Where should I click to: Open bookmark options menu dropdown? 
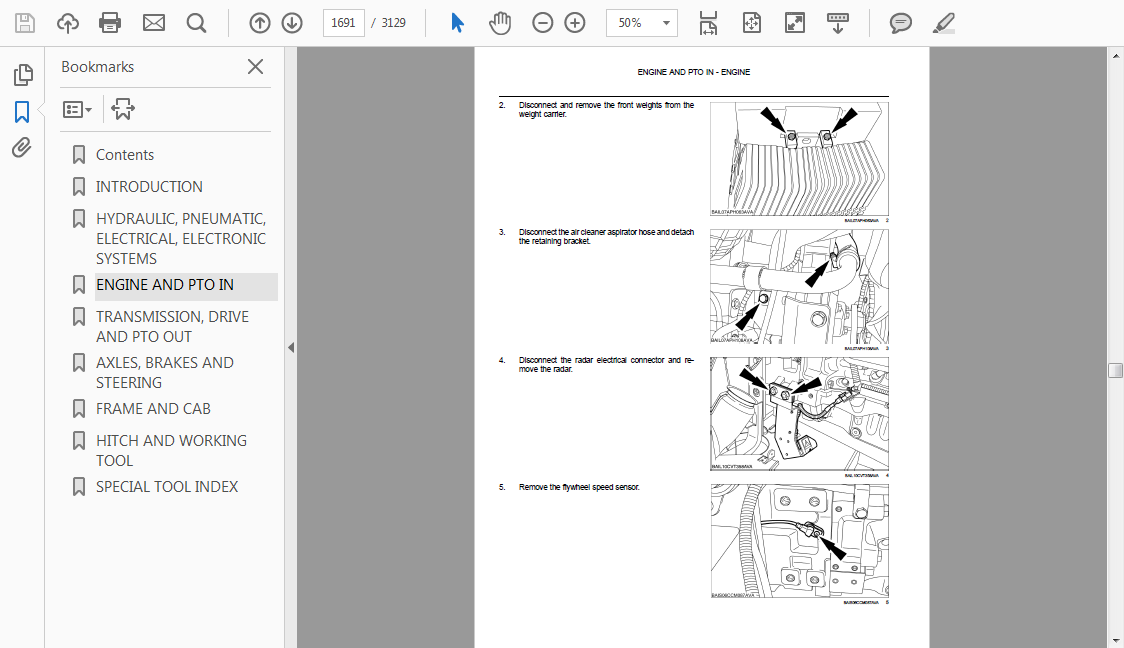[x=77, y=110]
